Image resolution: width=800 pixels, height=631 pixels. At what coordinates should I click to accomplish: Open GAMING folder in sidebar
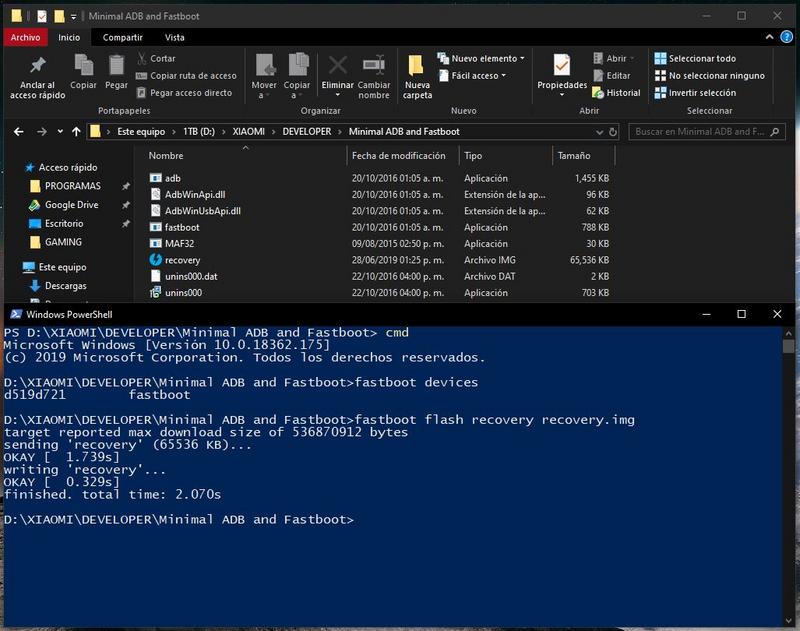tap(63, 242)
